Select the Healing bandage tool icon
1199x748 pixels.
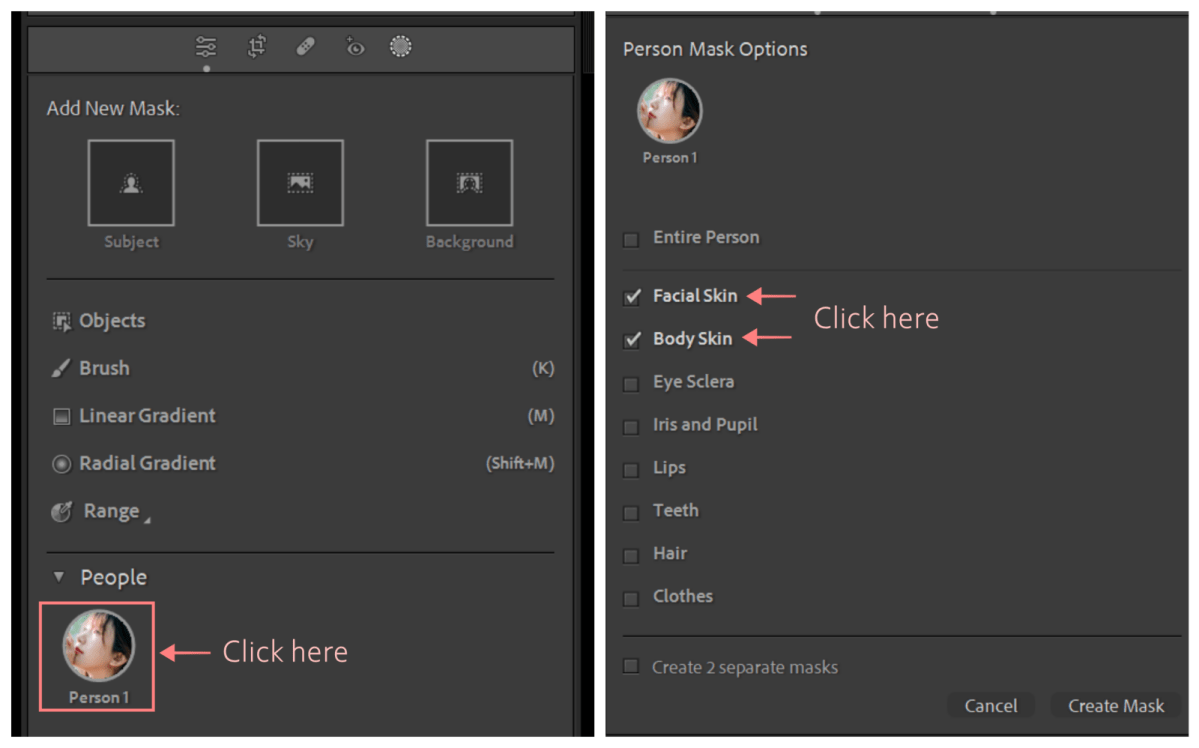(x=306, y=46)
